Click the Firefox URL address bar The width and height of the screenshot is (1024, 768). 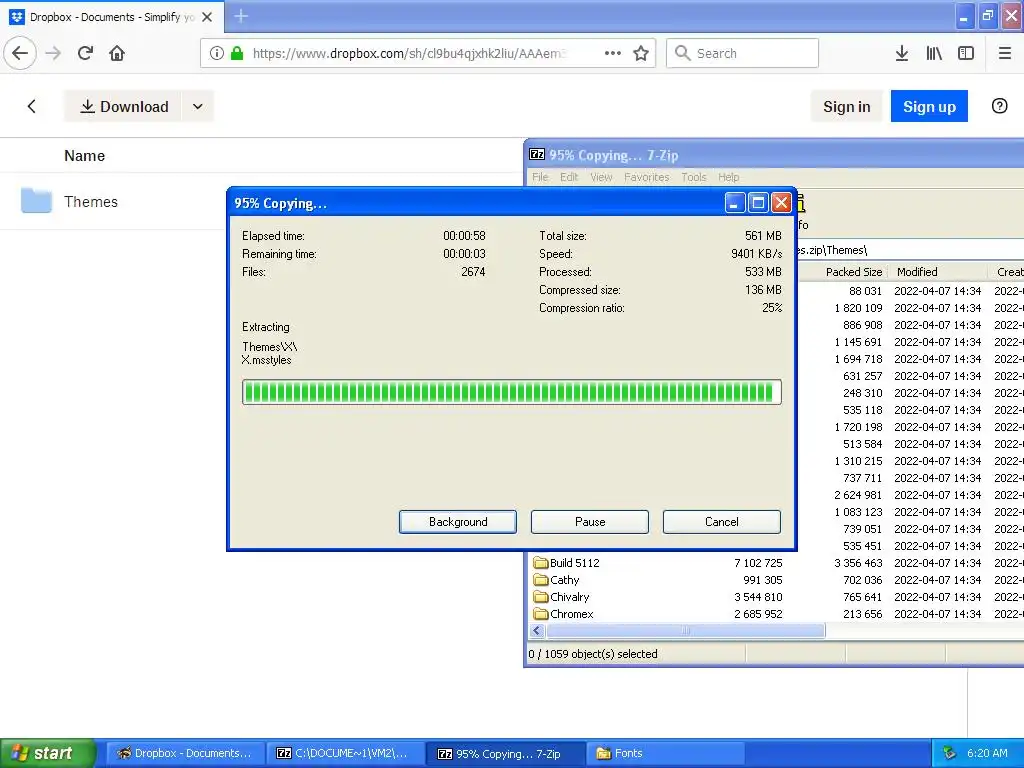click(x=408, y=53)
